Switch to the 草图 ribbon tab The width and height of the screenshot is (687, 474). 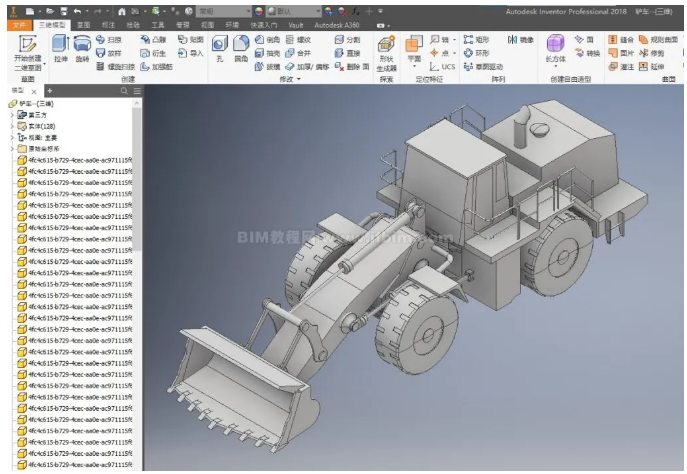[83, 25]
